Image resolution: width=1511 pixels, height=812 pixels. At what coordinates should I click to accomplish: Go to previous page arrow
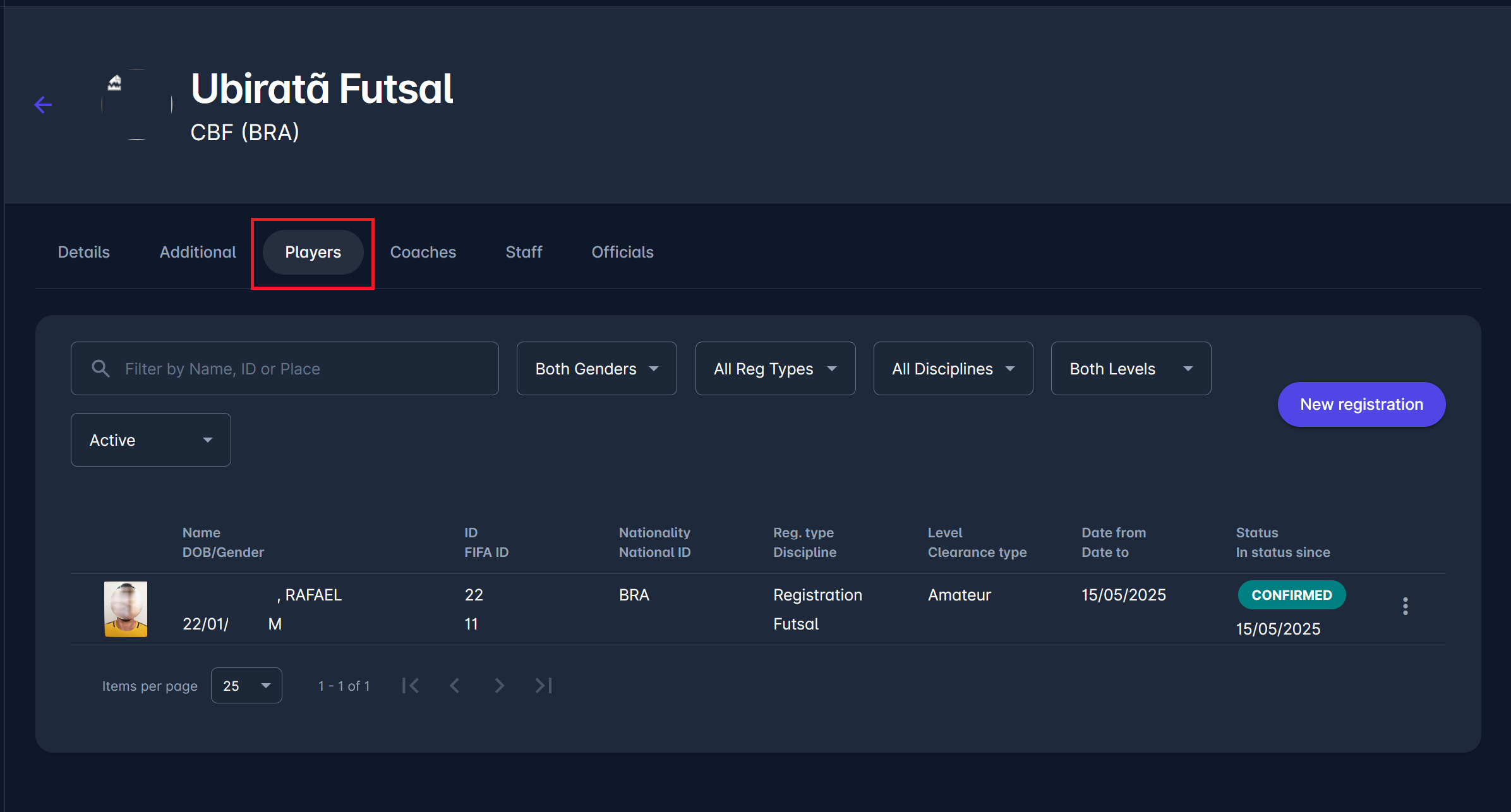tap(455, 686)
